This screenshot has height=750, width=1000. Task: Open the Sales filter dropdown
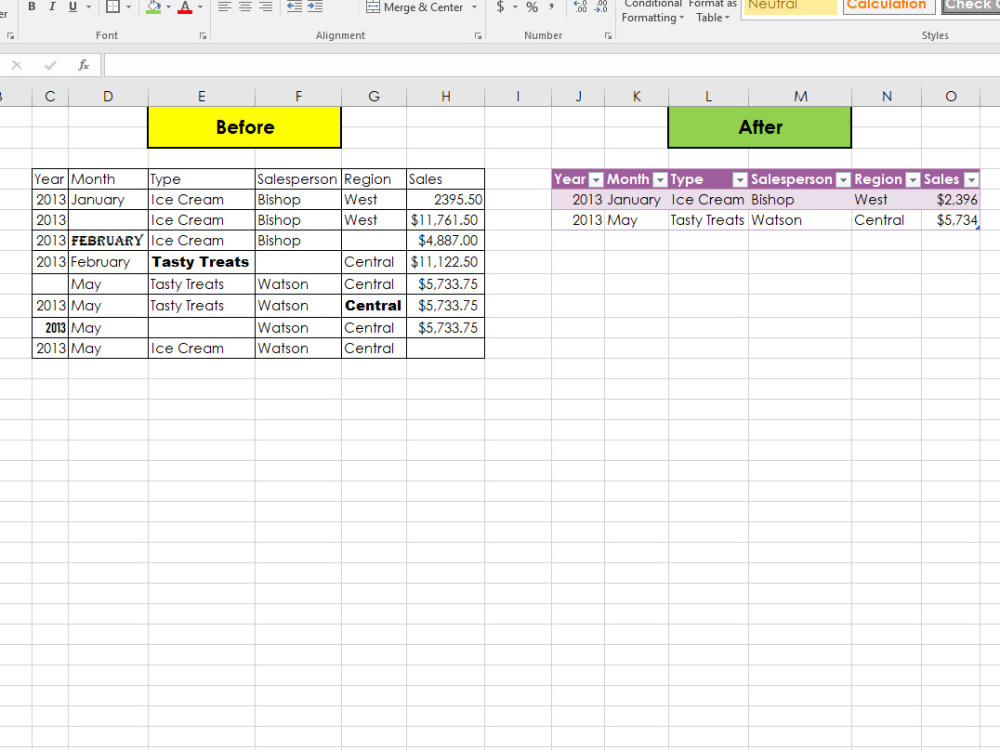tap(971, 180)
